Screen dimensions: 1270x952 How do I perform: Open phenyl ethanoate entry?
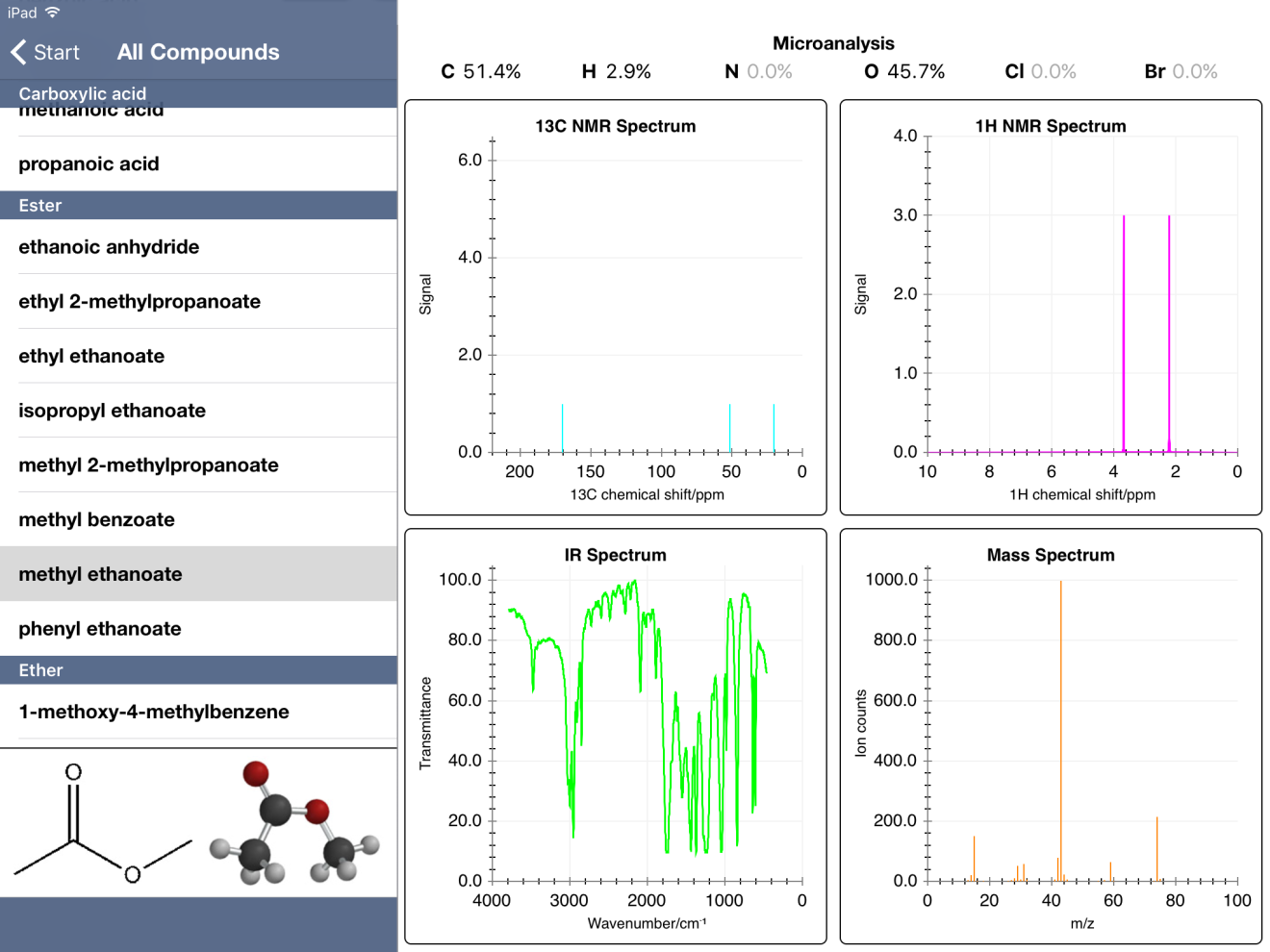coord(198,629)
